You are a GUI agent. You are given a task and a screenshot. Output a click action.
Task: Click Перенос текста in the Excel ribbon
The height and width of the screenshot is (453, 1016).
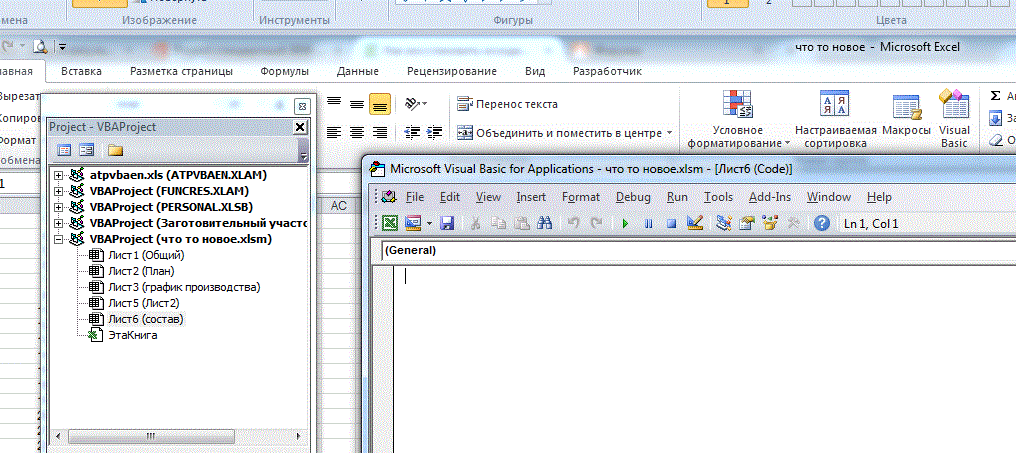pos(507,104)
